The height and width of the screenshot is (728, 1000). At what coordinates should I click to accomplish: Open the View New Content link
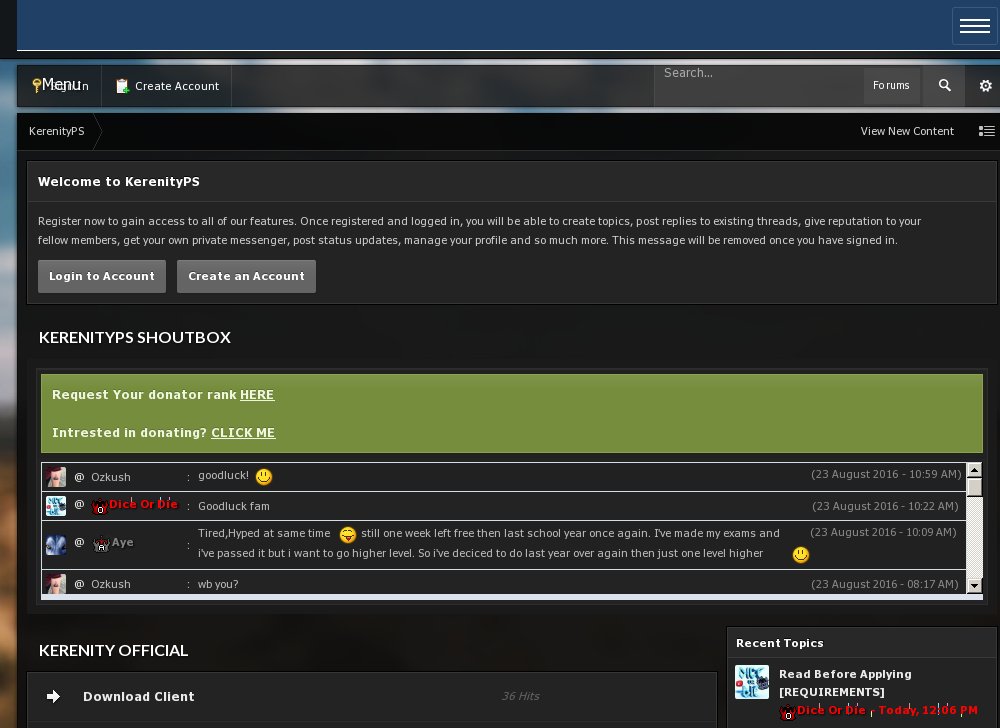(x=907, y=131)
